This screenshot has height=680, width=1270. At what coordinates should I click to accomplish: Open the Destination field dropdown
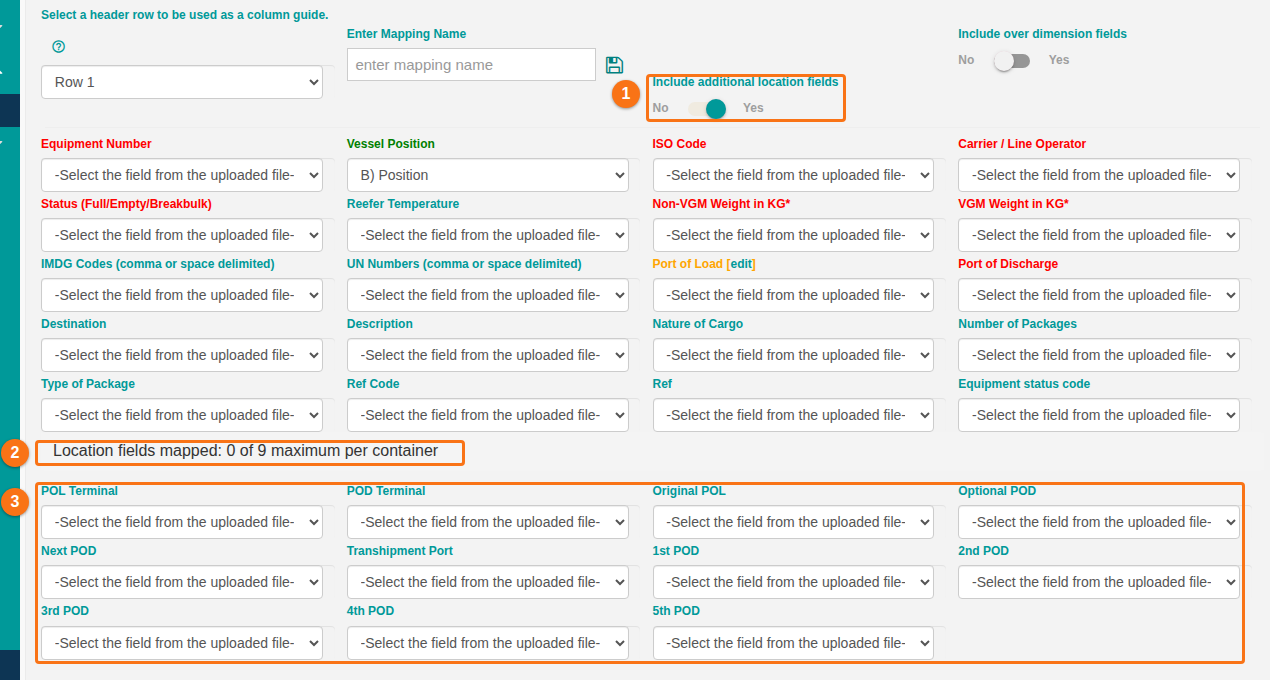point(182,355)
